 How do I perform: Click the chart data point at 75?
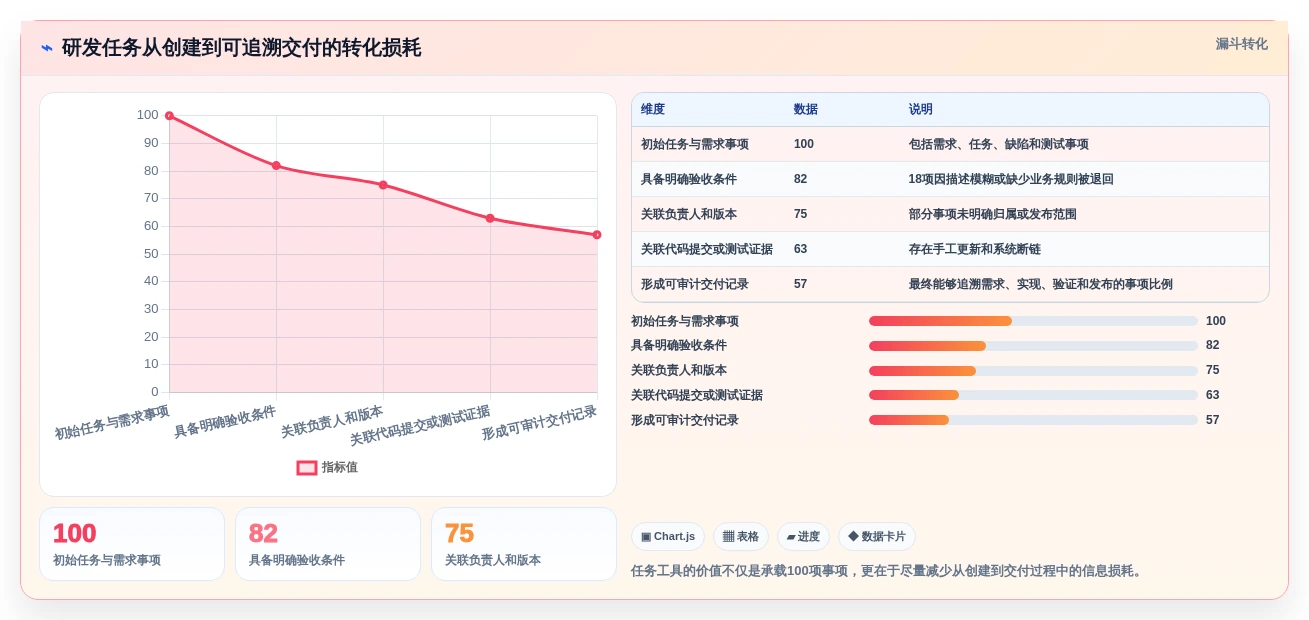tap(383, 185)
